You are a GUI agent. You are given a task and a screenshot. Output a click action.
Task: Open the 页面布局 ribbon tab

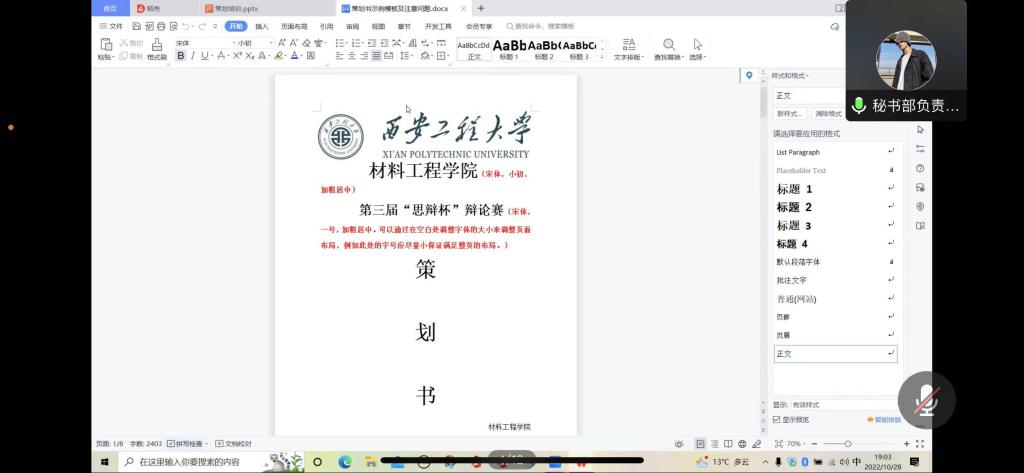[294, 26]
